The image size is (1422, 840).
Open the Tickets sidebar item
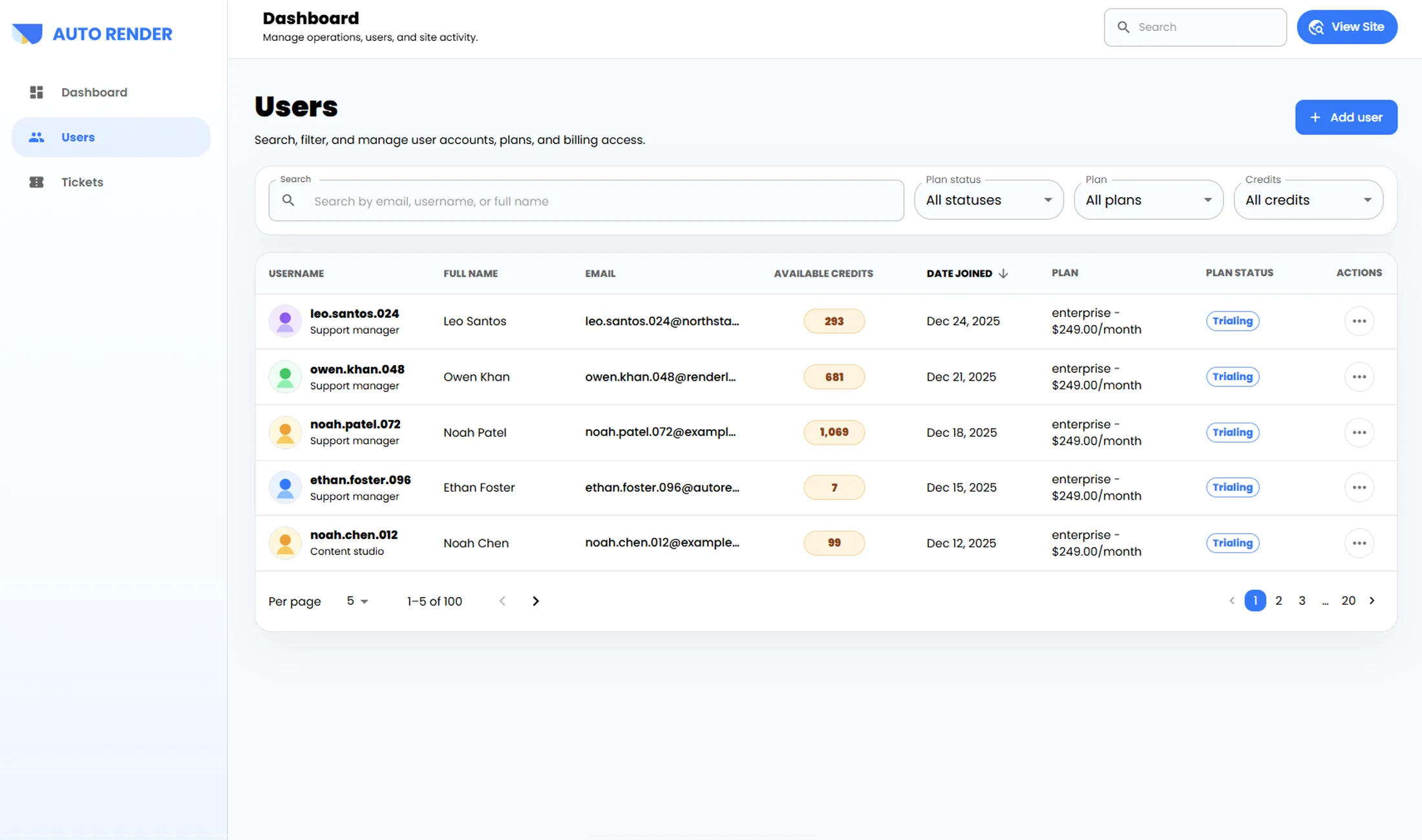tap(111, 182)
